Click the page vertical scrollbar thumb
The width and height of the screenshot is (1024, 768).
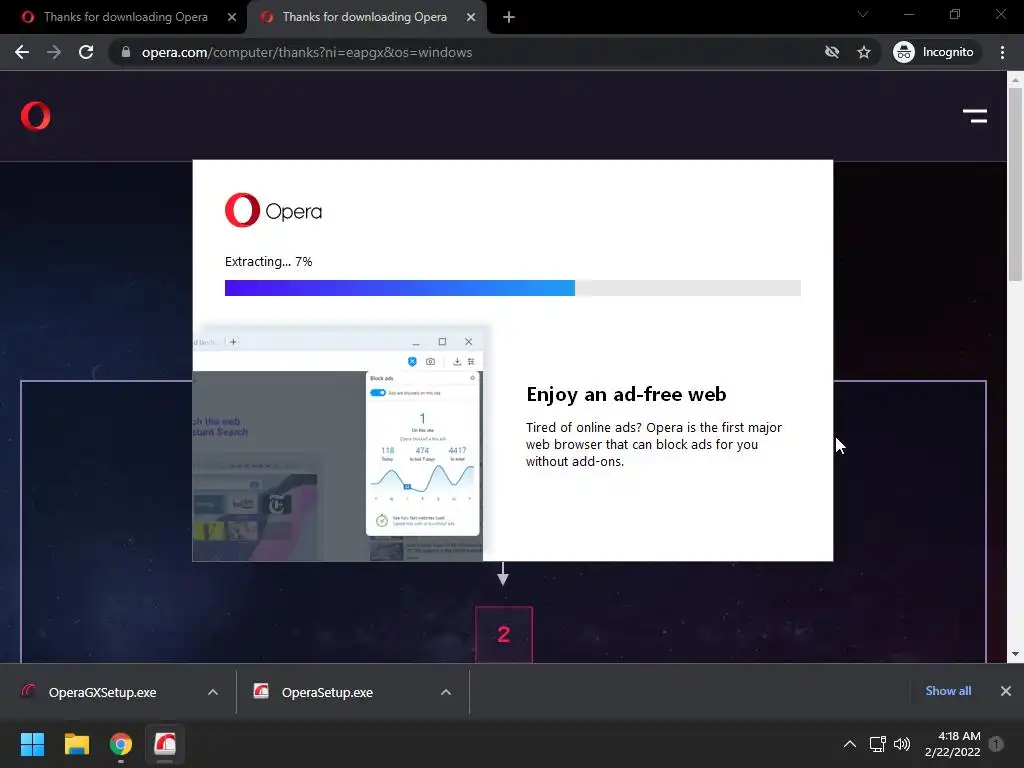(x=1015, y=184)
